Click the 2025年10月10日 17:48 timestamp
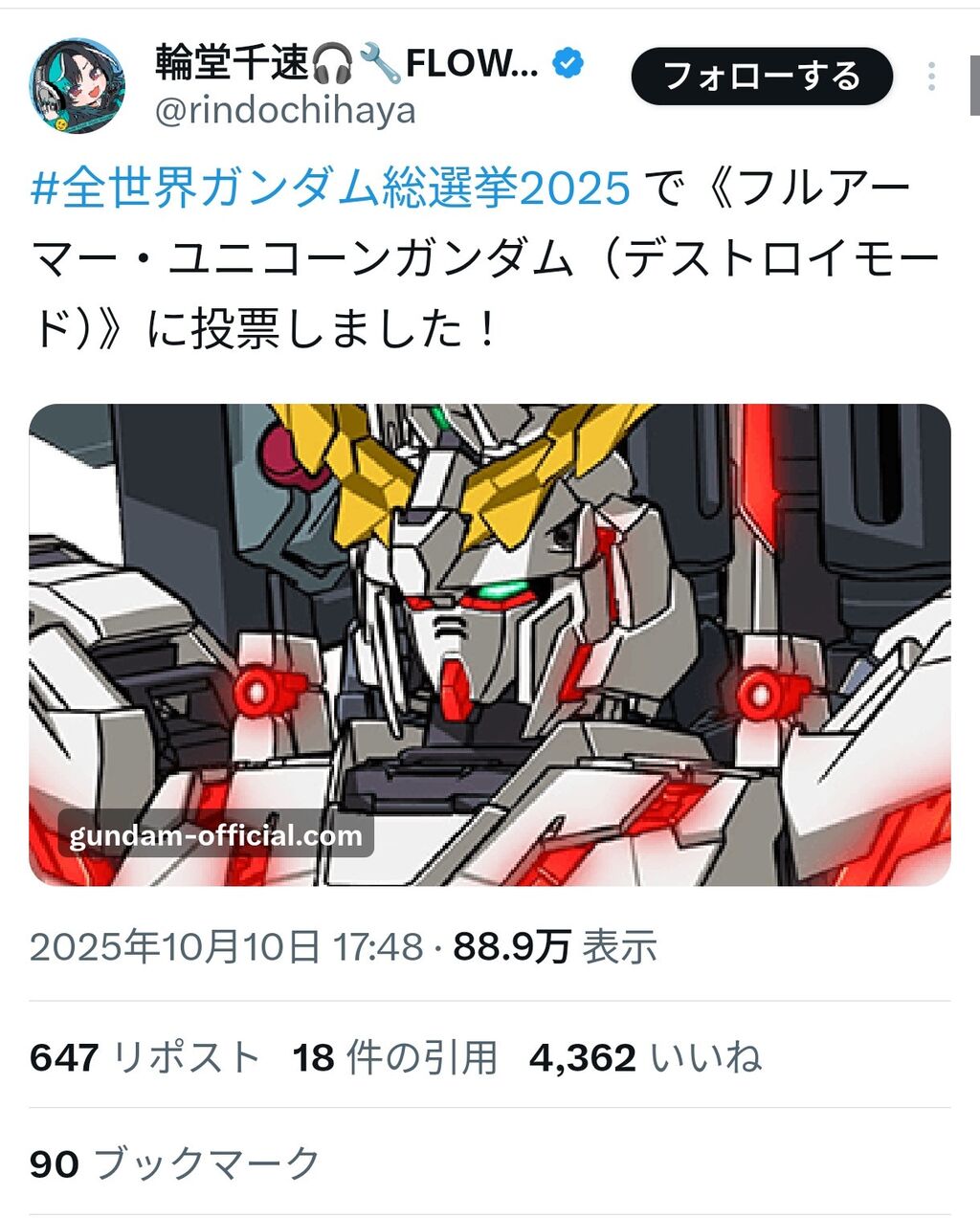This screenshot has height=1218, width=980. [x=227, y=947]
